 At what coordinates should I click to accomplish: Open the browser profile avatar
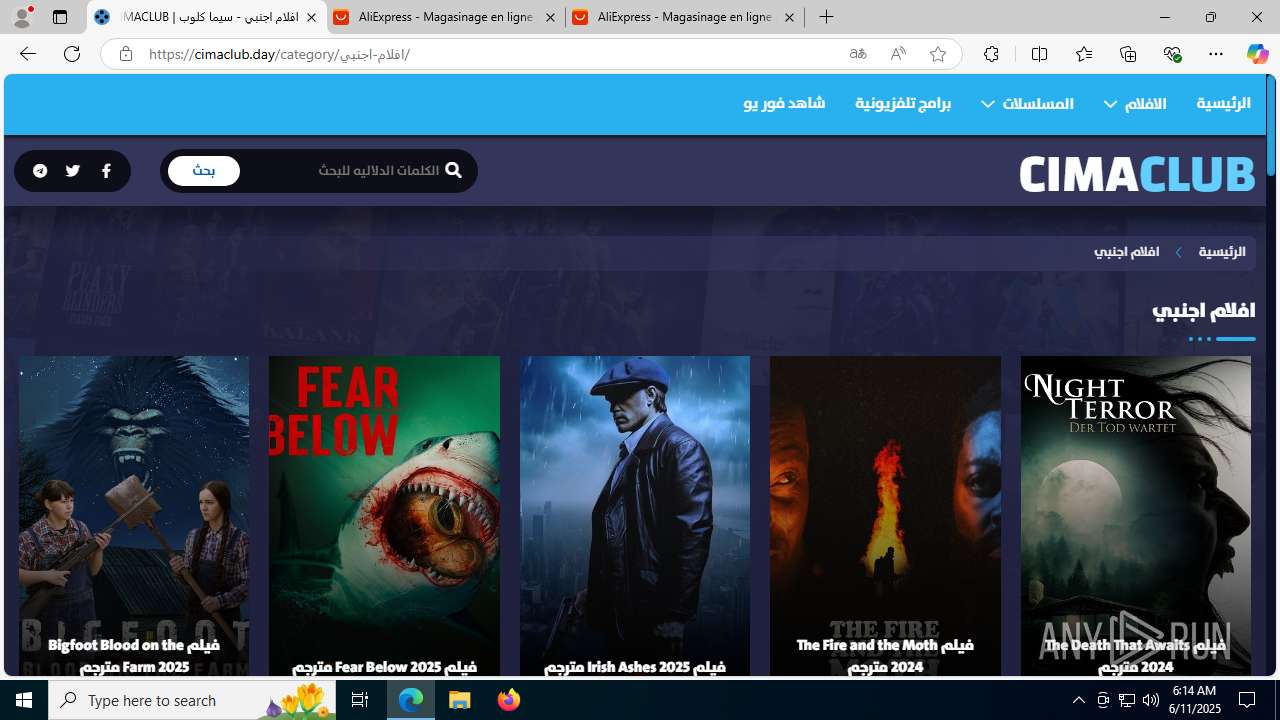coord(22,17)
